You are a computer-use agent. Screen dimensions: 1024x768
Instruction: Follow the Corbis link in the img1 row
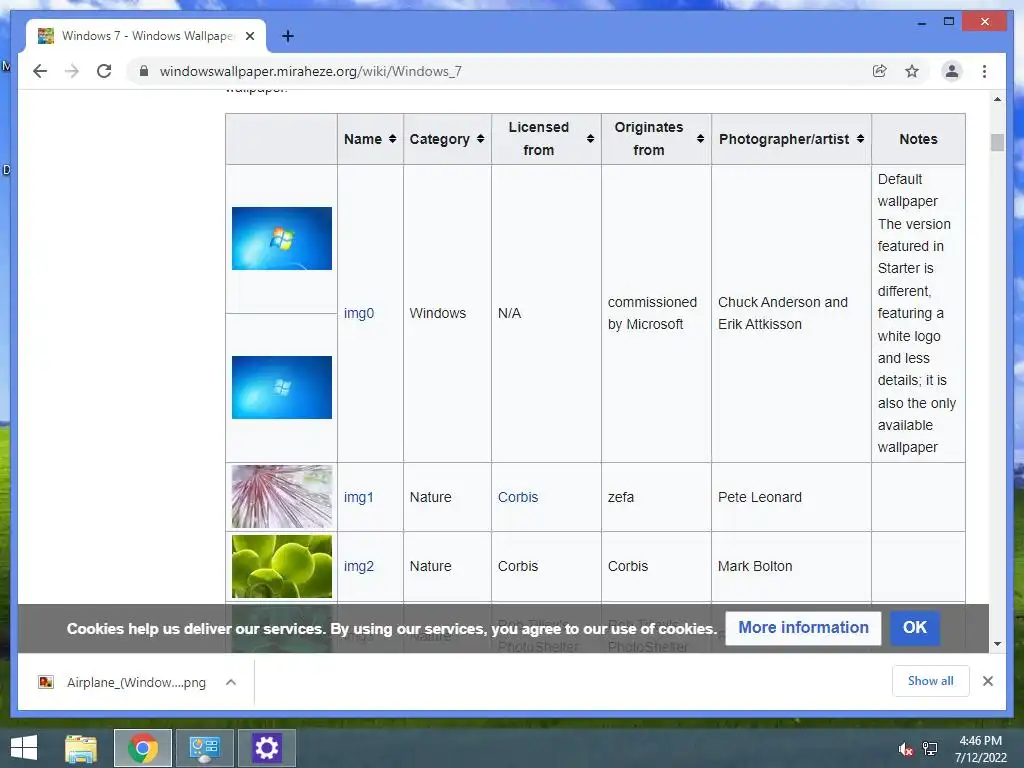(518, 497)
